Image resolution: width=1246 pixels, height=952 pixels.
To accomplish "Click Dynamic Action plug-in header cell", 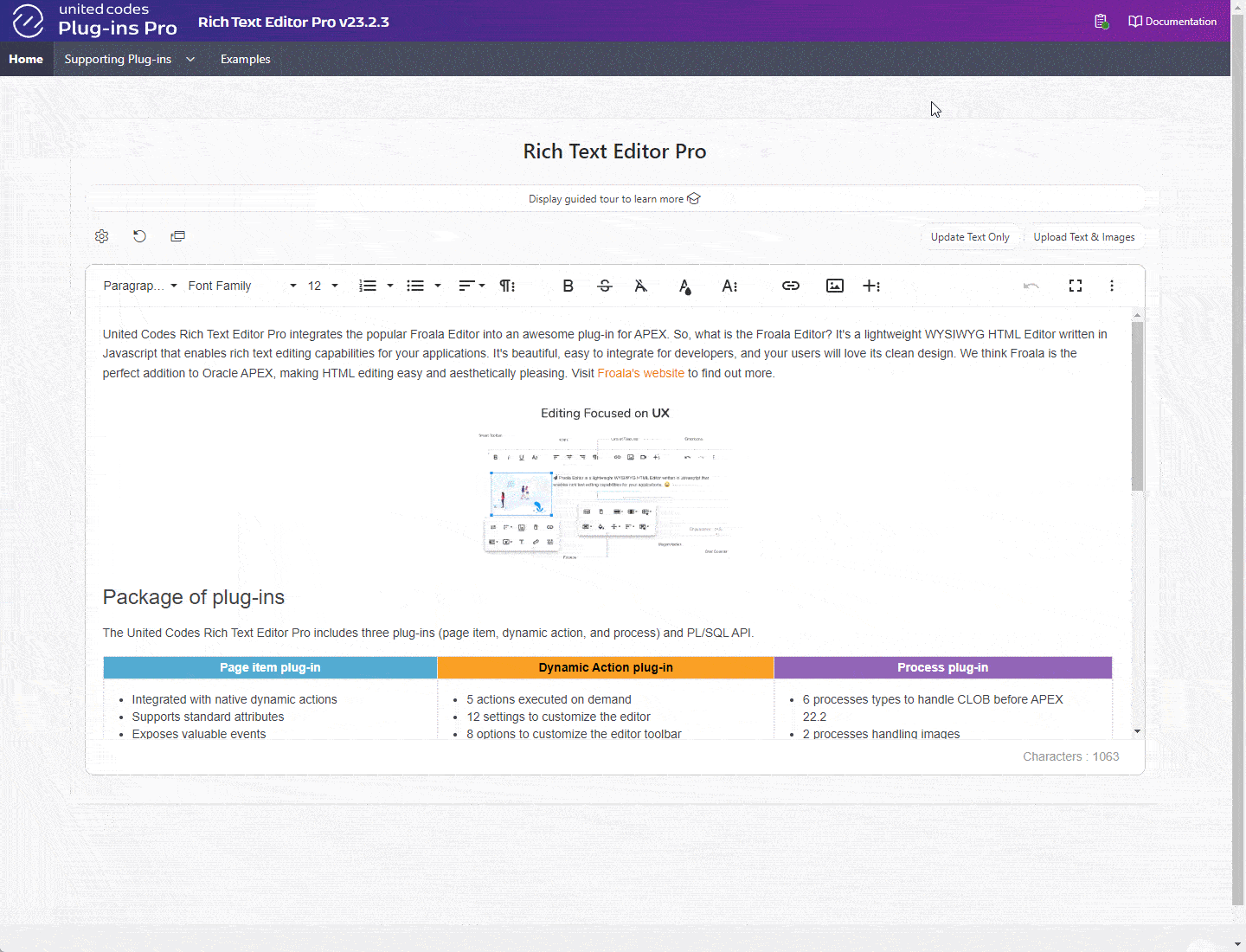I will pos(606,667).
